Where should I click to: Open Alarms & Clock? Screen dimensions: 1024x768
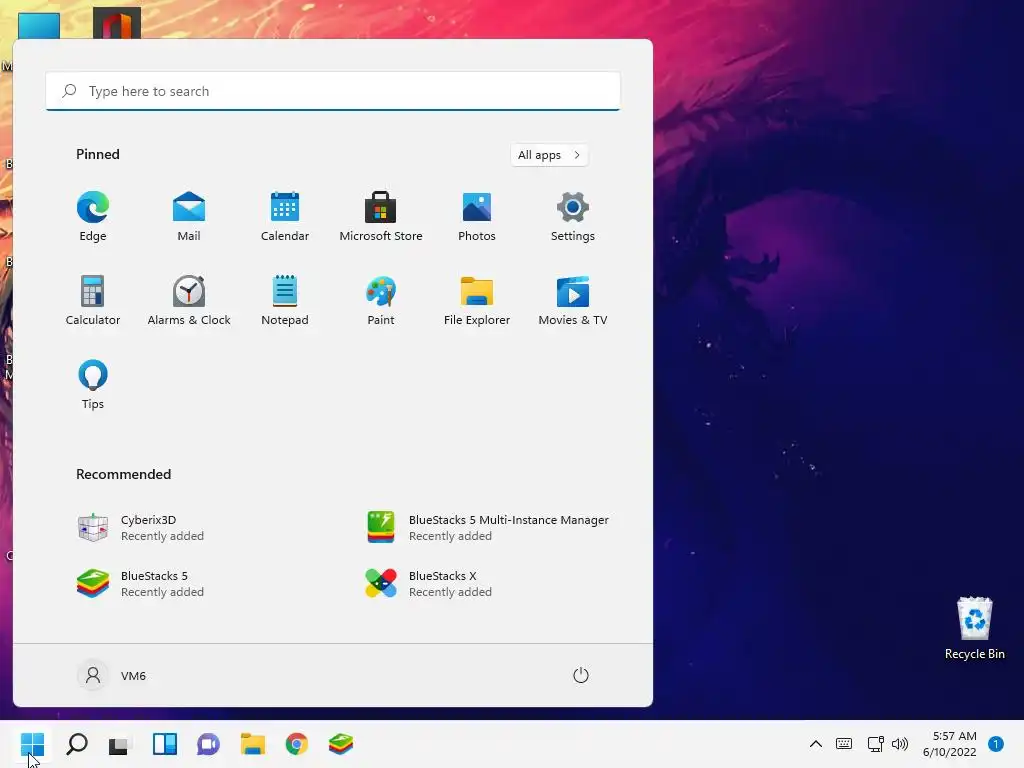(189, 300)
